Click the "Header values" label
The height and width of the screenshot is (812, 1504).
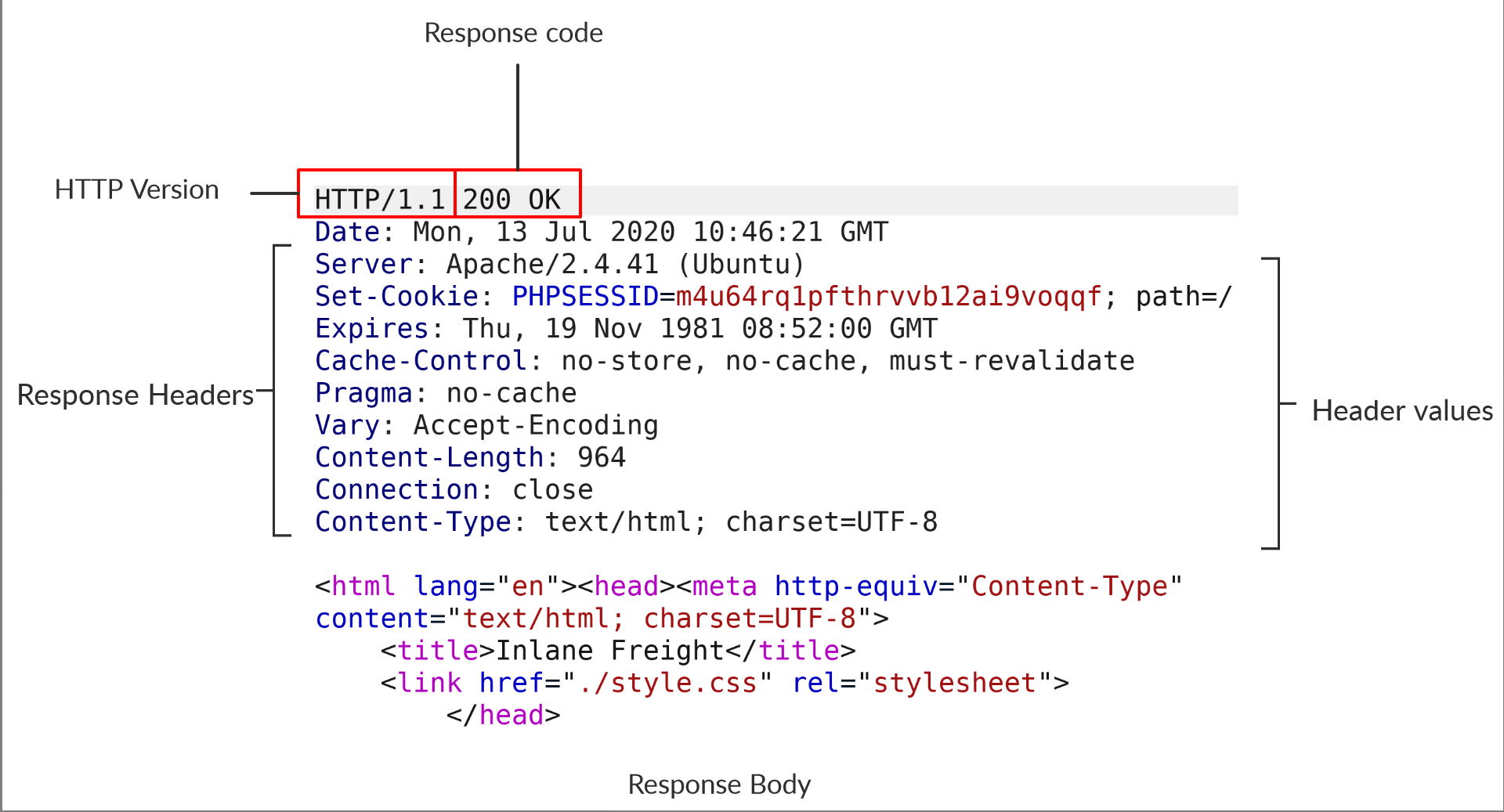pyautogui.click(x=1401, y=411)
